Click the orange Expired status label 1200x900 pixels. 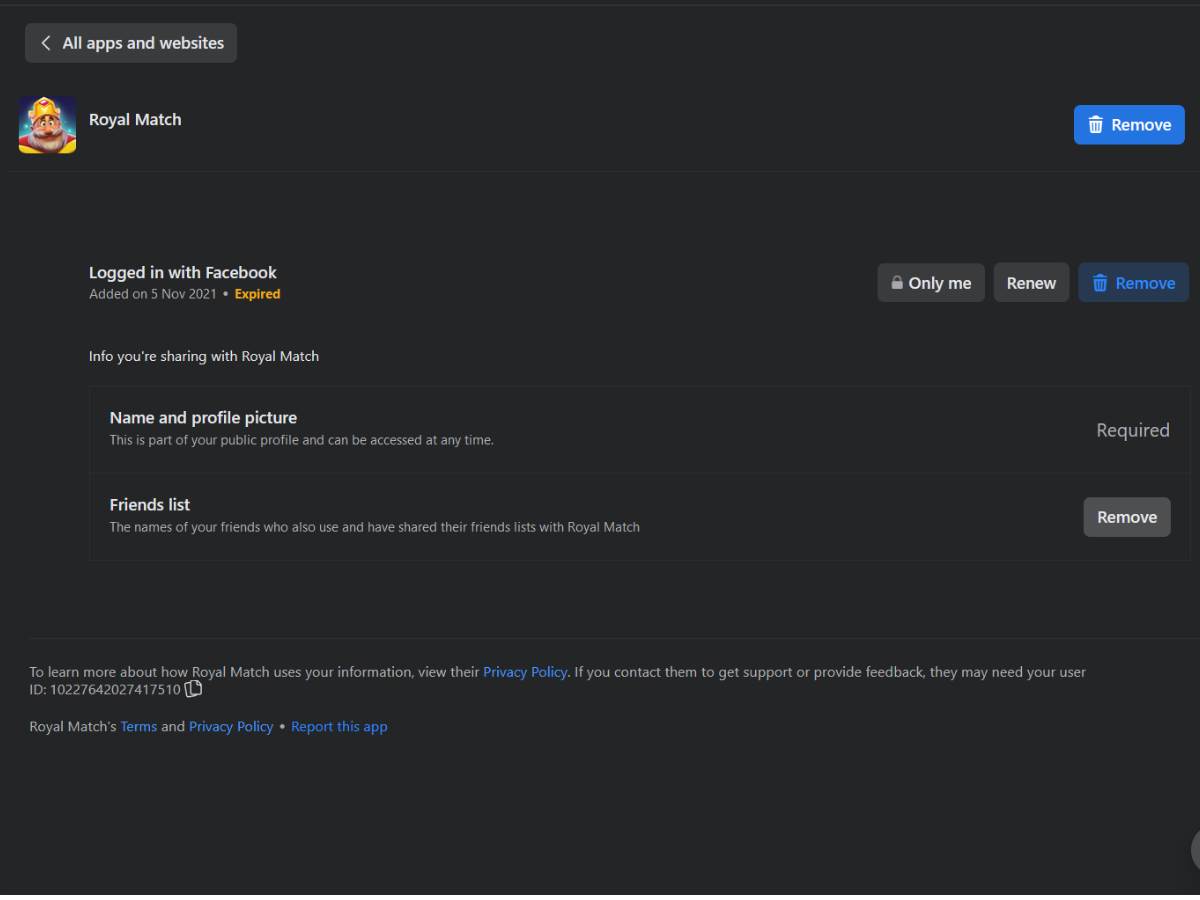pos(257,294)
